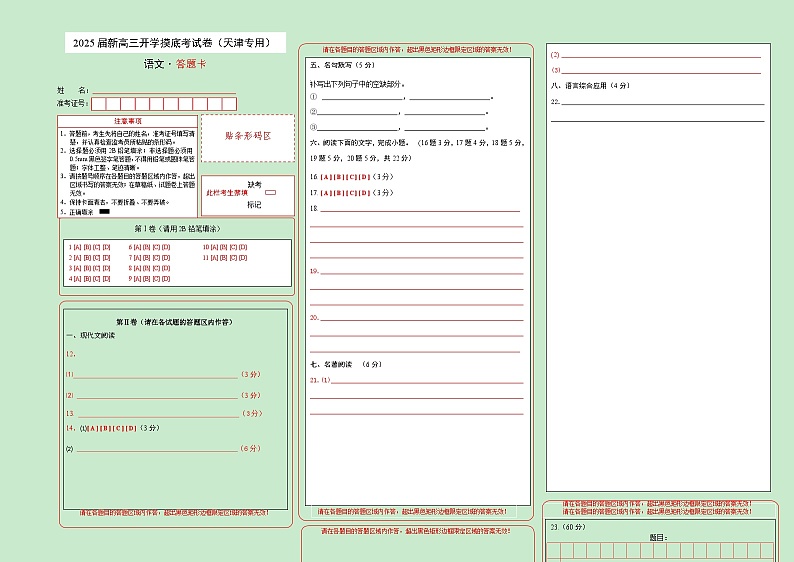Image resolution: width=794 pixels, height=562 pixels.
Task: Click the 23. (60分) essay label
Action: click(x=568, y=527)
